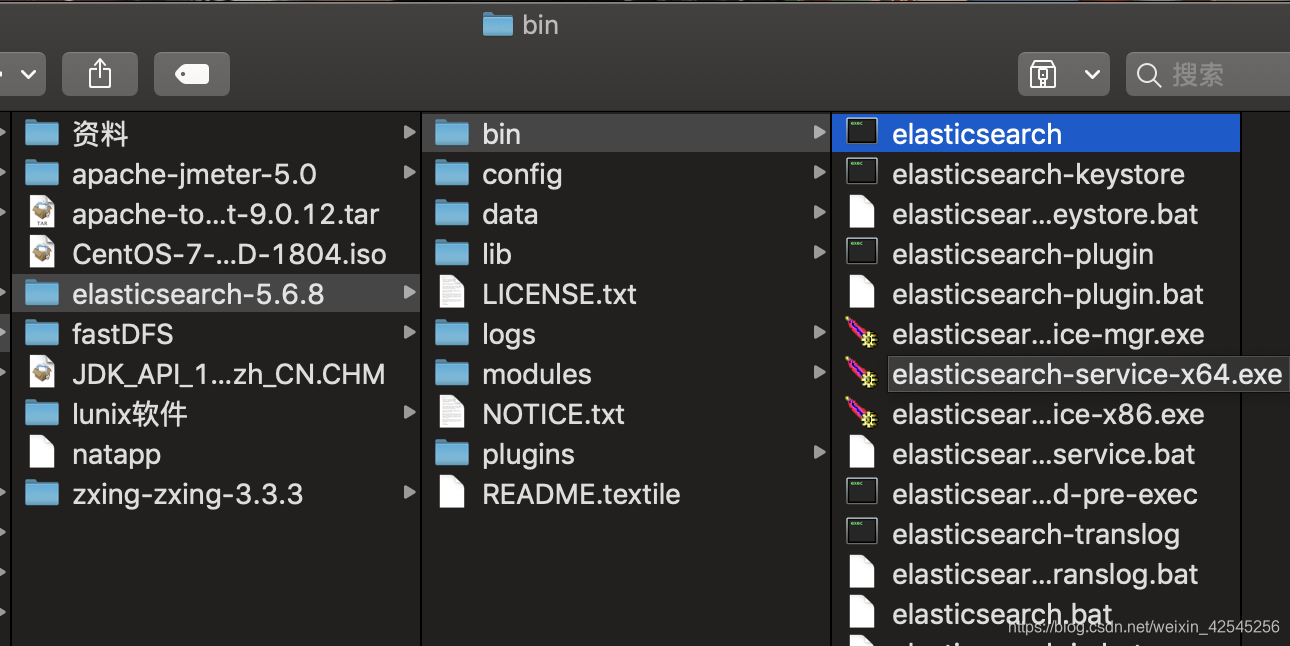Select the elasticsearch-5.6.8 folder icon

click(42, 293)
